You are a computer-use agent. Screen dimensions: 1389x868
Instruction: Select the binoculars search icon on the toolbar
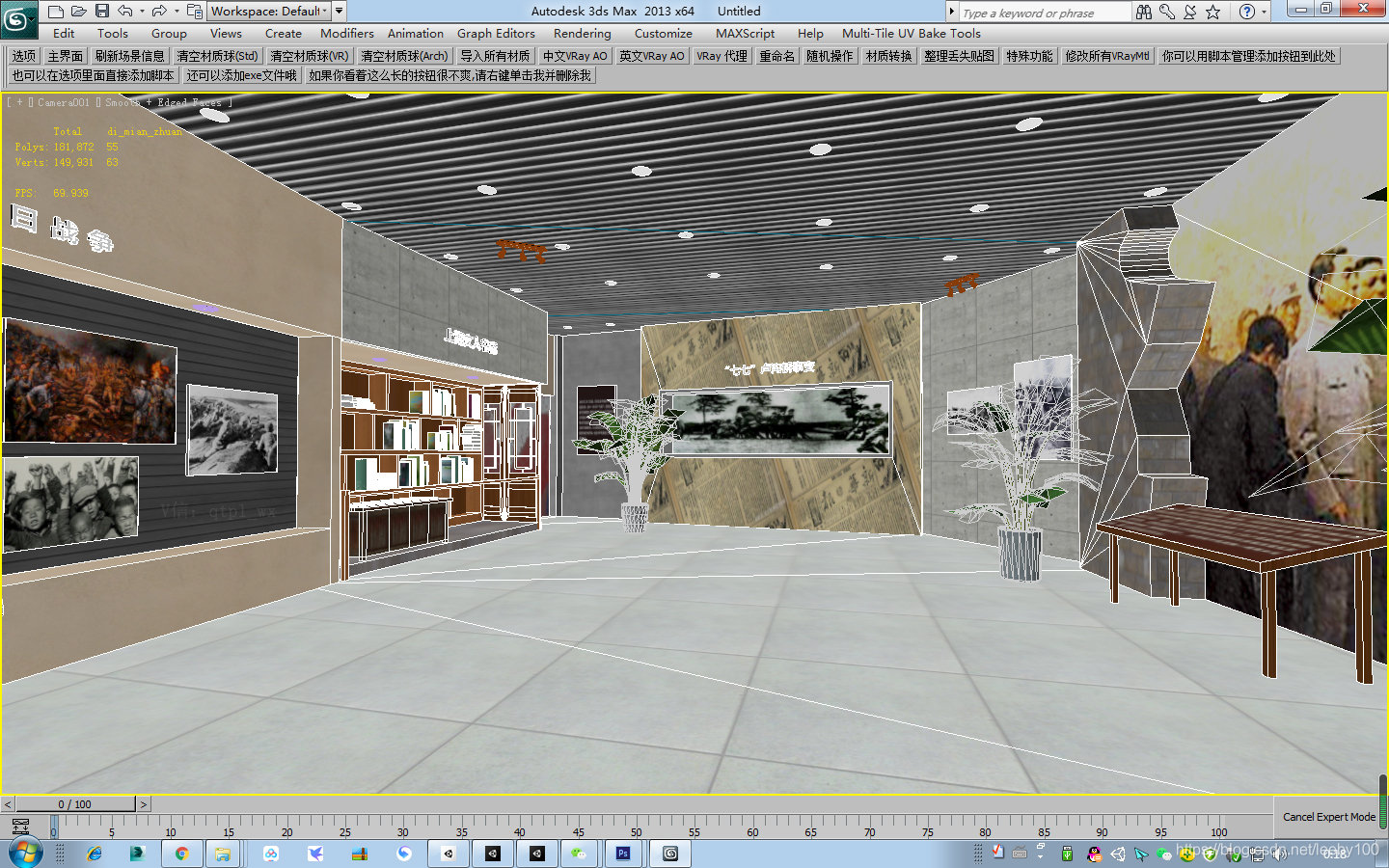[x=1143, y=12]
